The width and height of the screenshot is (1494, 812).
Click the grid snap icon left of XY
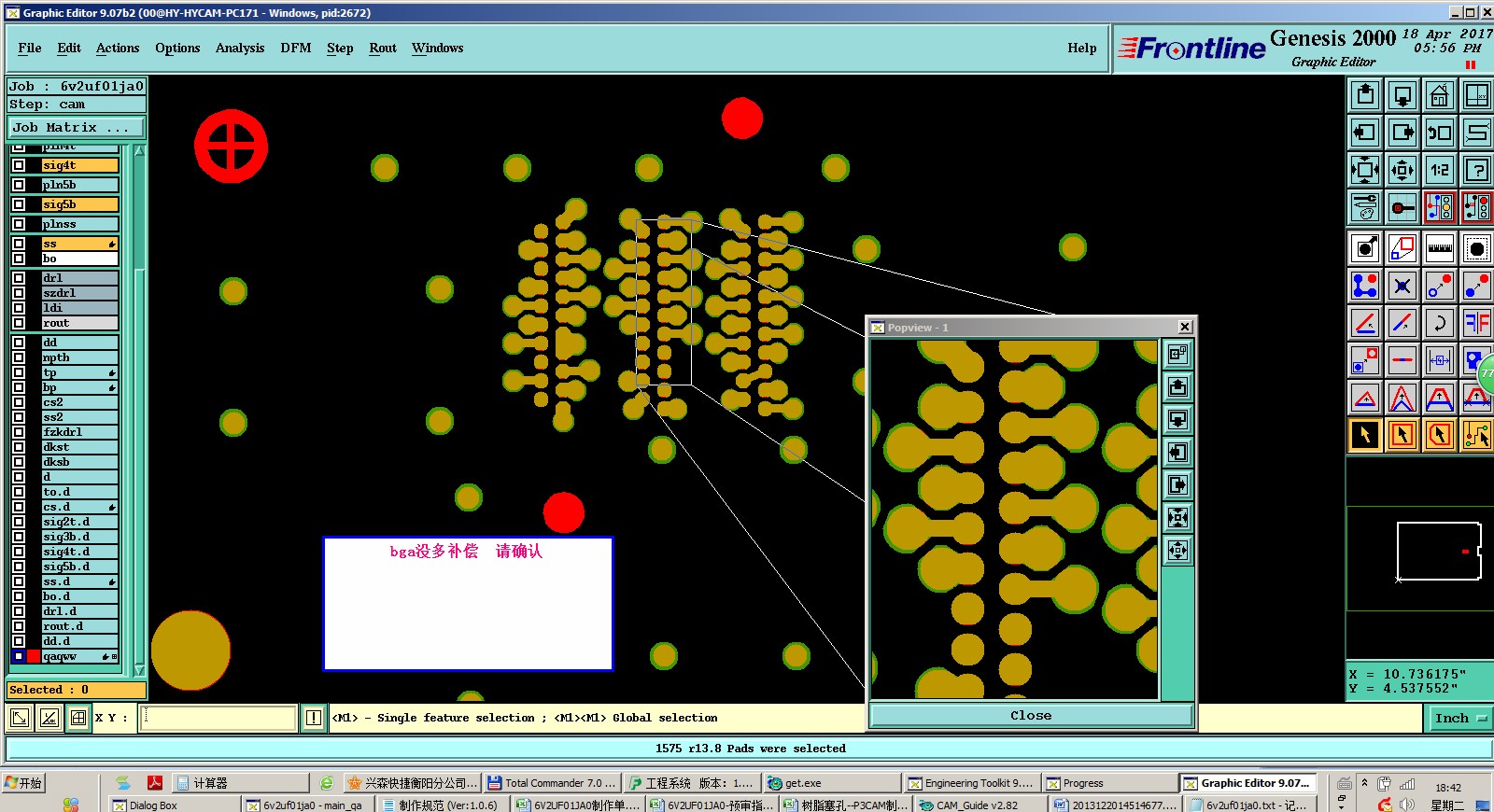[78, 718]
